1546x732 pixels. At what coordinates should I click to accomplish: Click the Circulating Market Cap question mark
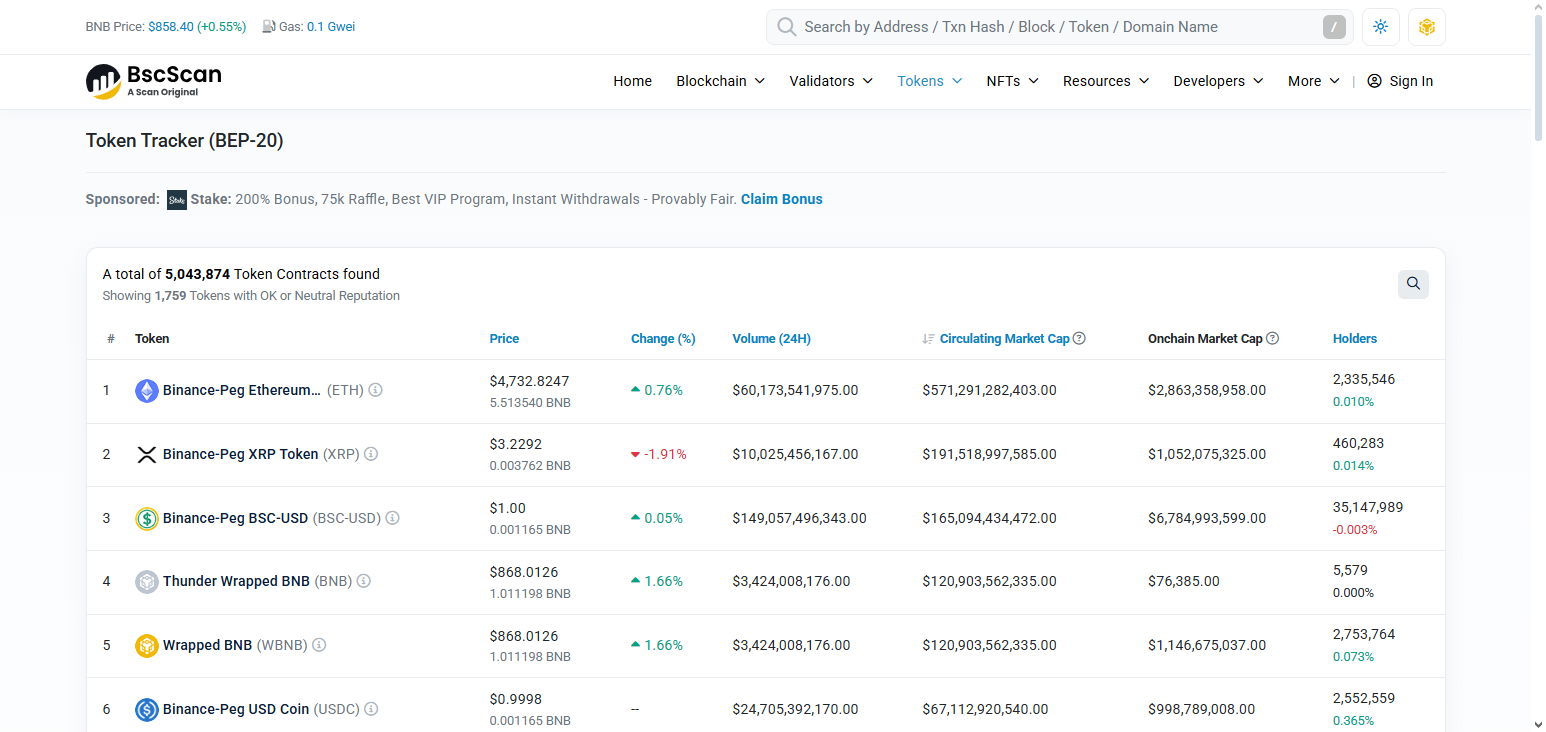(1079, 338)
